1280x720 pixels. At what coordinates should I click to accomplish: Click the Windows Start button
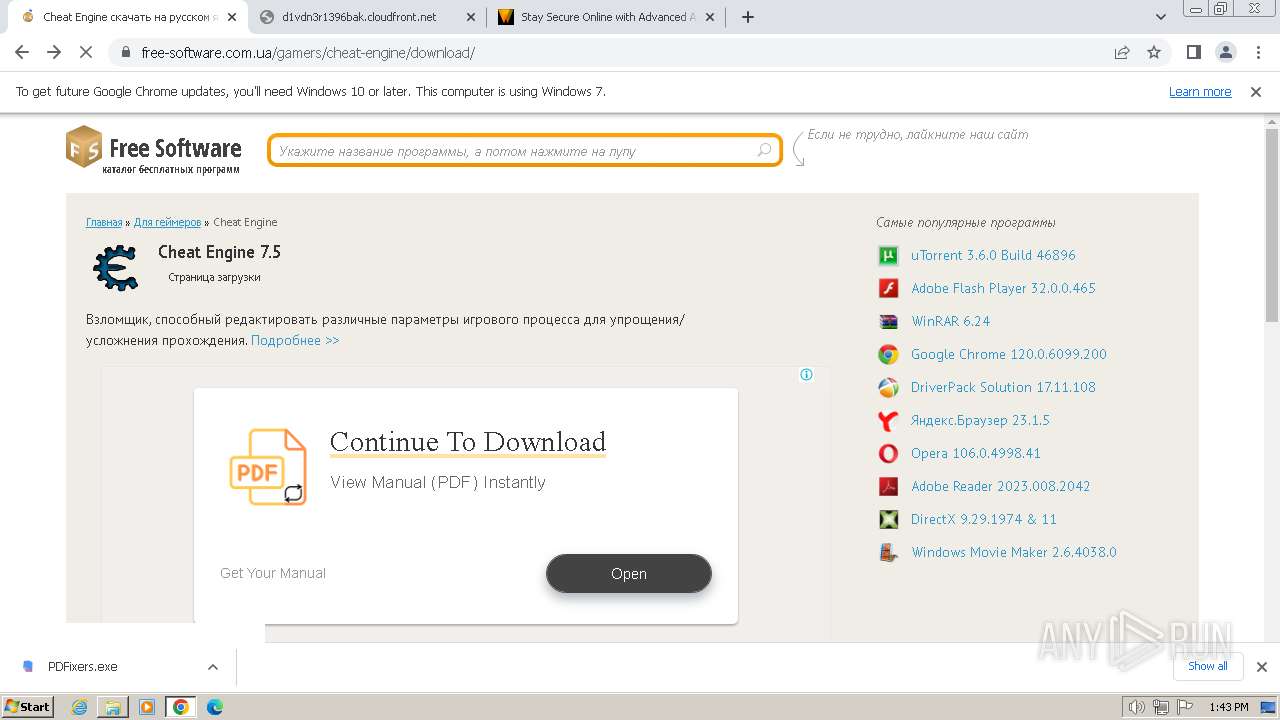coord(28,707)
